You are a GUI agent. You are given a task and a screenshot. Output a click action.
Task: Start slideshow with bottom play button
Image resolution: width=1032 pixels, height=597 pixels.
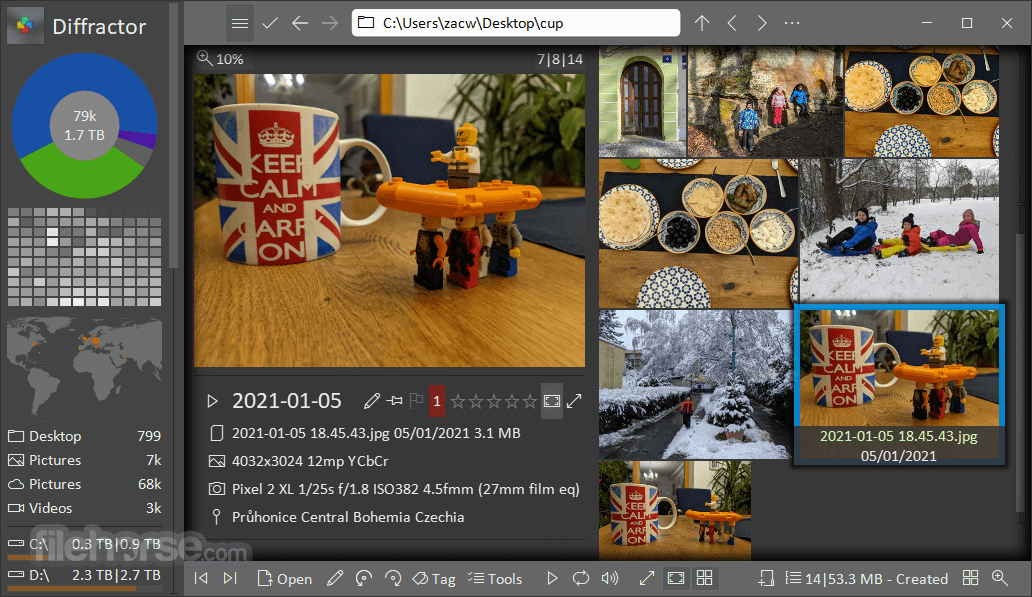point(552,579)
